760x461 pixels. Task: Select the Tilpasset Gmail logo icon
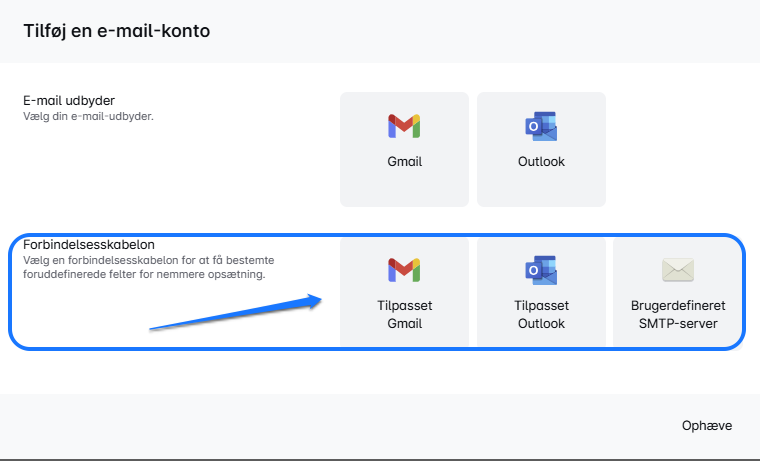pyautogui.click(x=404, y=269)
